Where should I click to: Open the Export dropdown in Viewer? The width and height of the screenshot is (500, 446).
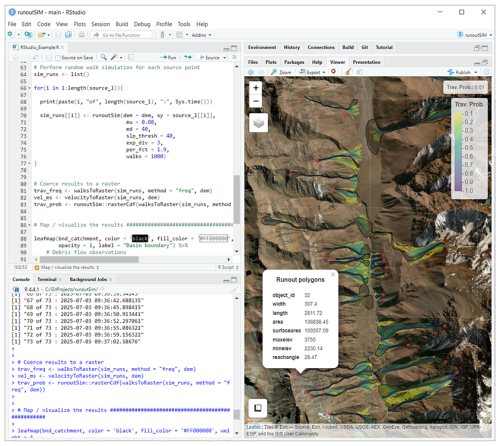click(x=312, y=72)
